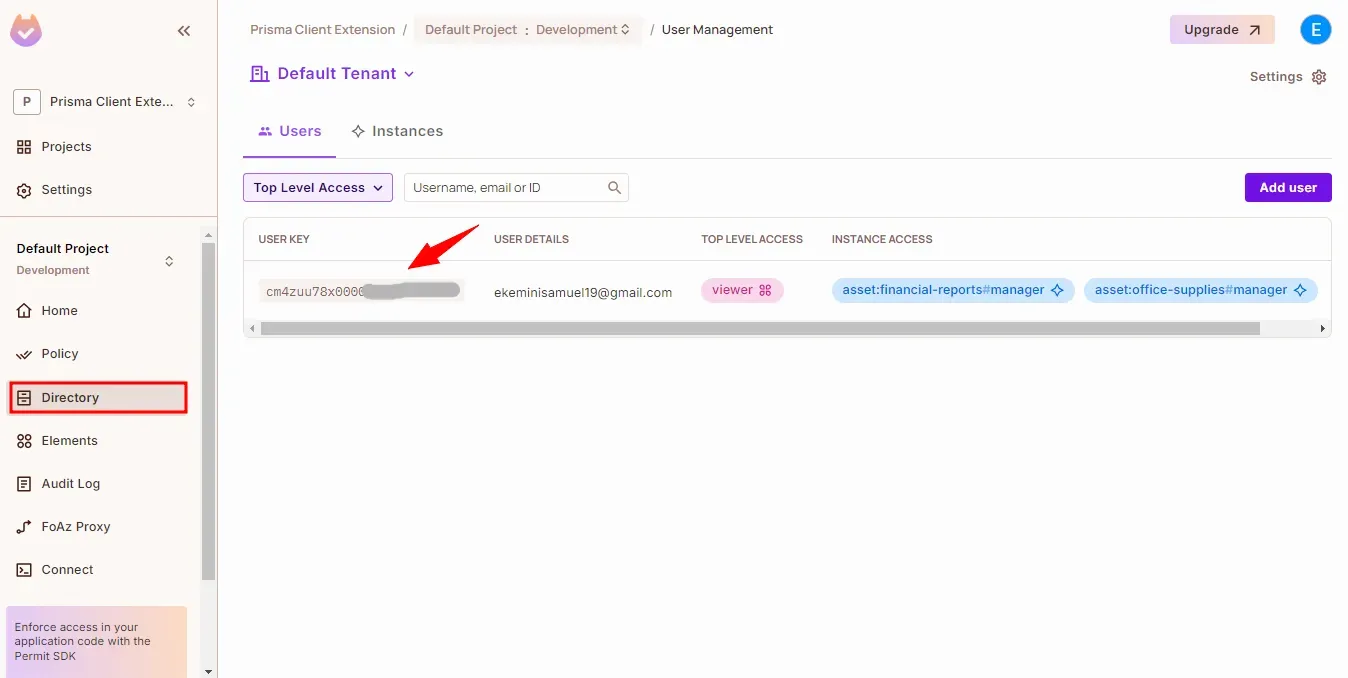Click the Add user button

[1287, 188]
